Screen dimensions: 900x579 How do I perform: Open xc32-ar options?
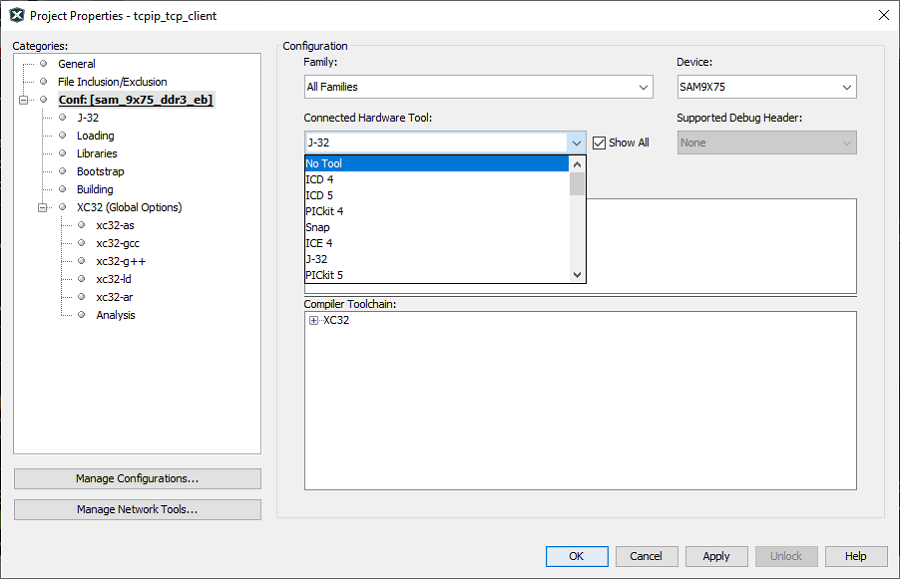tap(114, 297)
